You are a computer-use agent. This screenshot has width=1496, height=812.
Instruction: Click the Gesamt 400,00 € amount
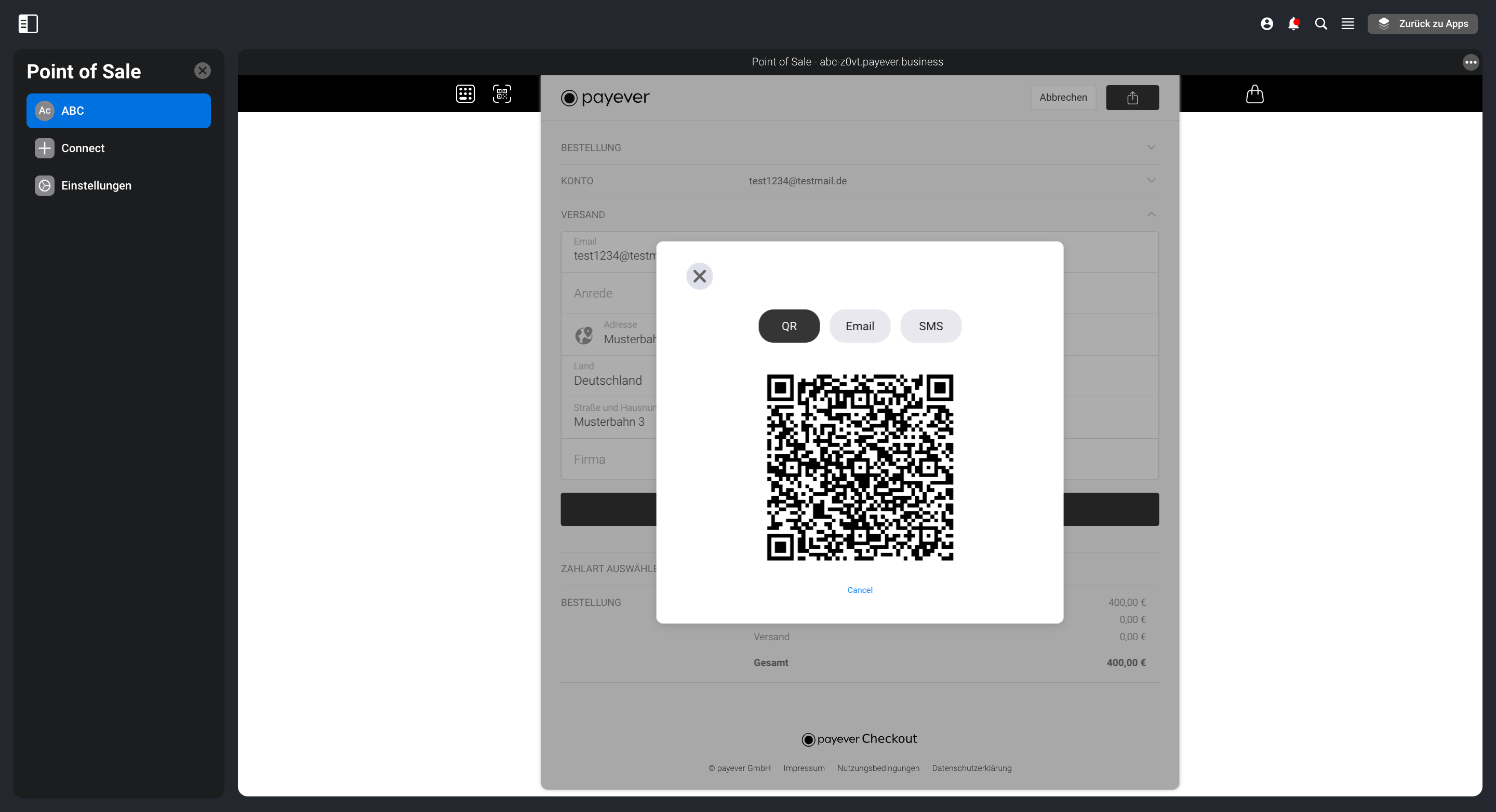coord(1126,663)
